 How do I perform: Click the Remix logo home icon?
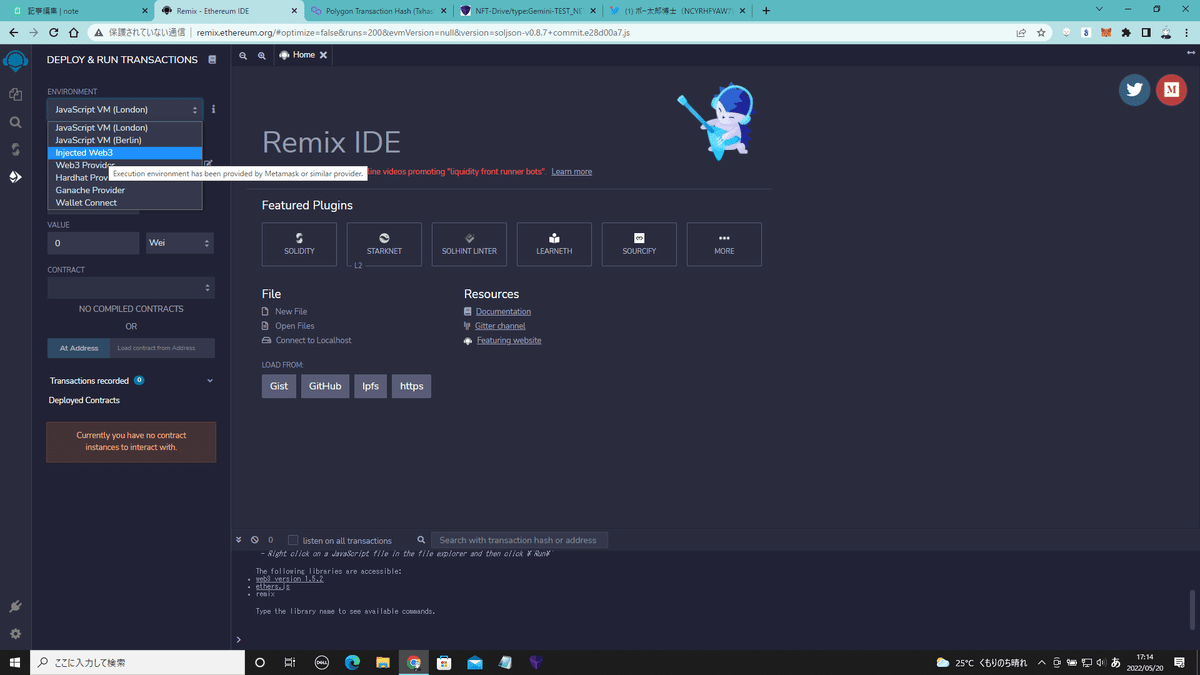[x=15, y=62]
